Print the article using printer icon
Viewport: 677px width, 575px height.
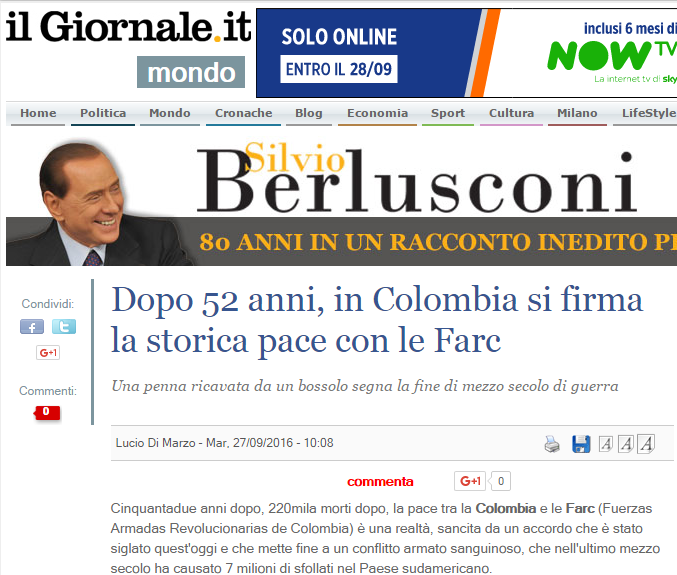(552, 444)
